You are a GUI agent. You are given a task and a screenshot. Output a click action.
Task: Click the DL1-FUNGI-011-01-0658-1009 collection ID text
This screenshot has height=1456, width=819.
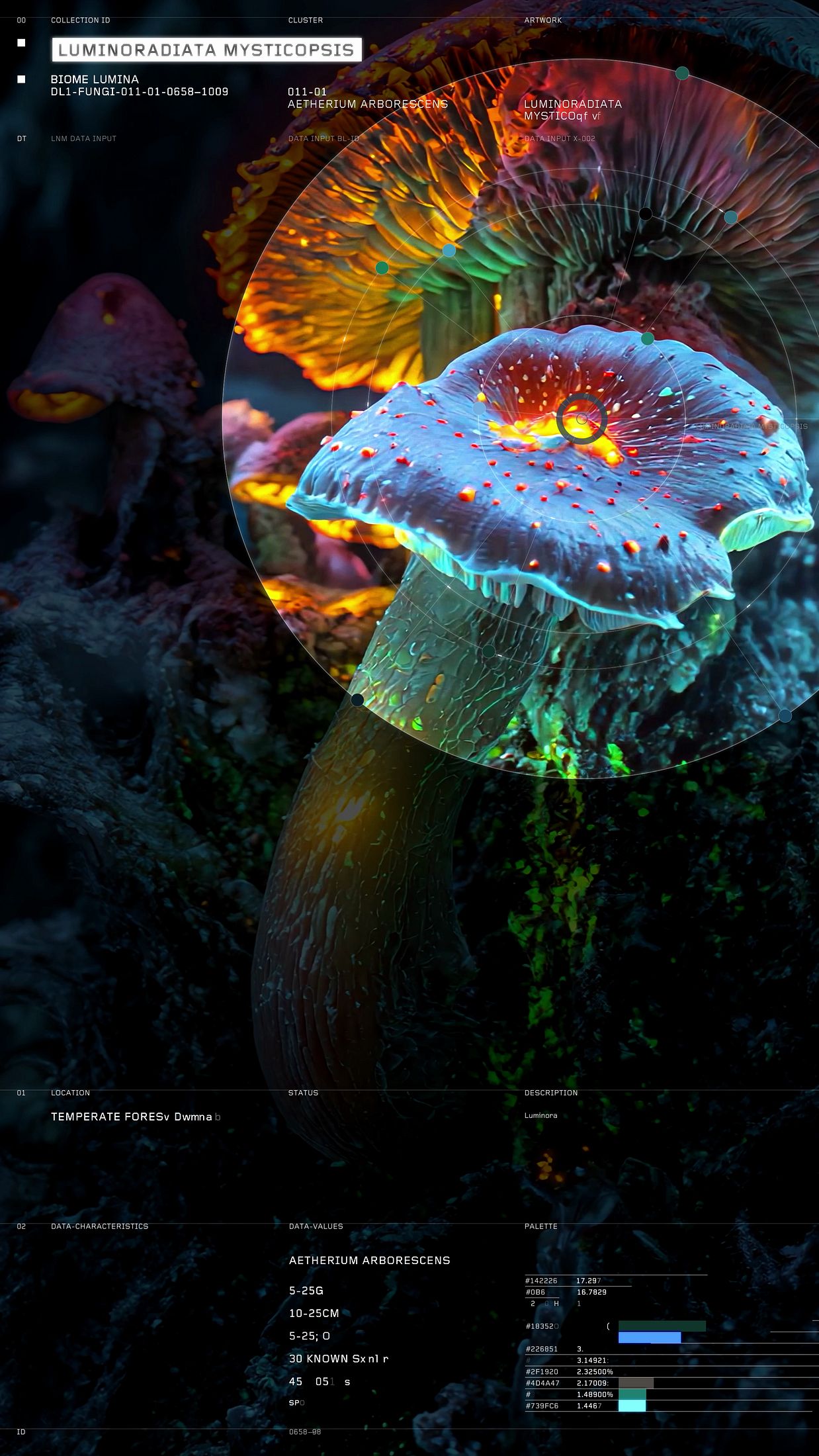coord(140,91)
